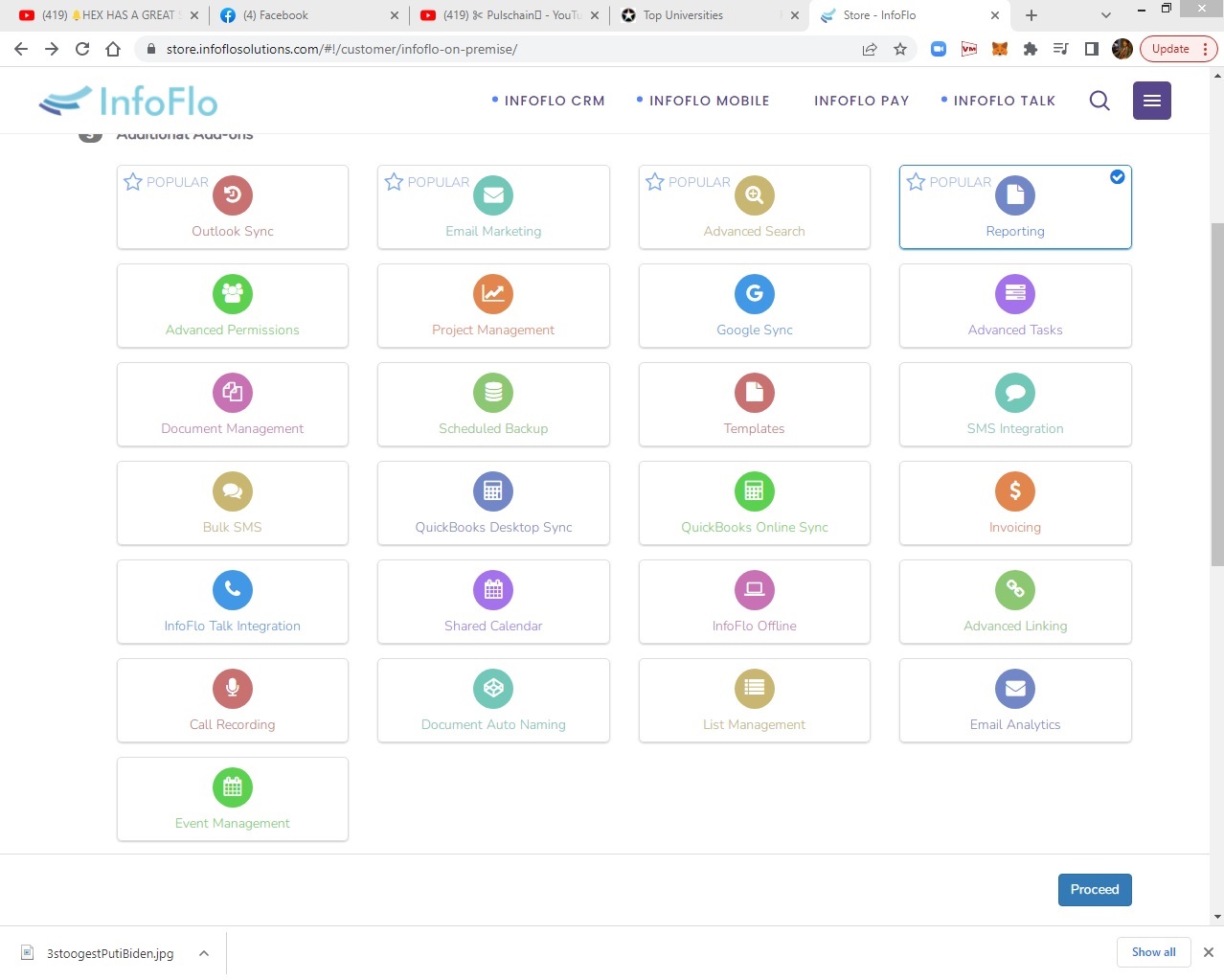Click the Project Management chart icon
Image resolution: width=1224 pixels, height=980 pixels.
pos(493,294)
